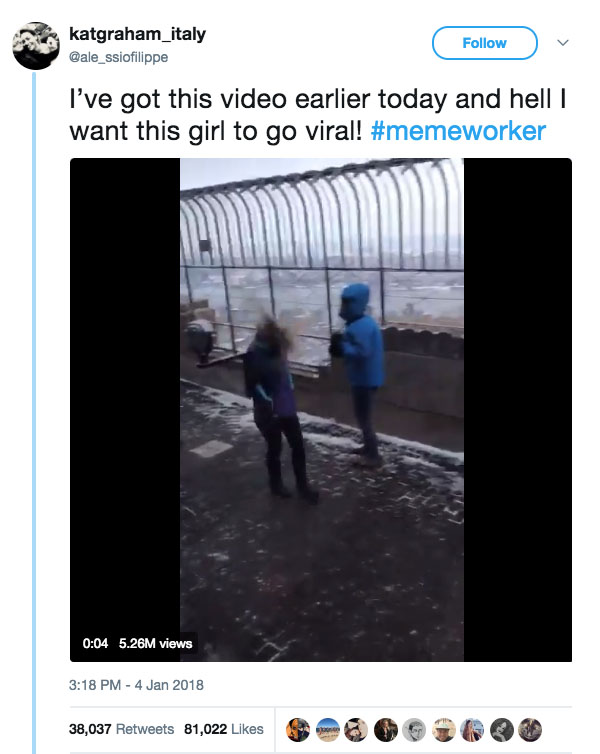Play the embedded video thumbnail
The height and width of the screenshot is (754, 600).
(x=321, y=410)
